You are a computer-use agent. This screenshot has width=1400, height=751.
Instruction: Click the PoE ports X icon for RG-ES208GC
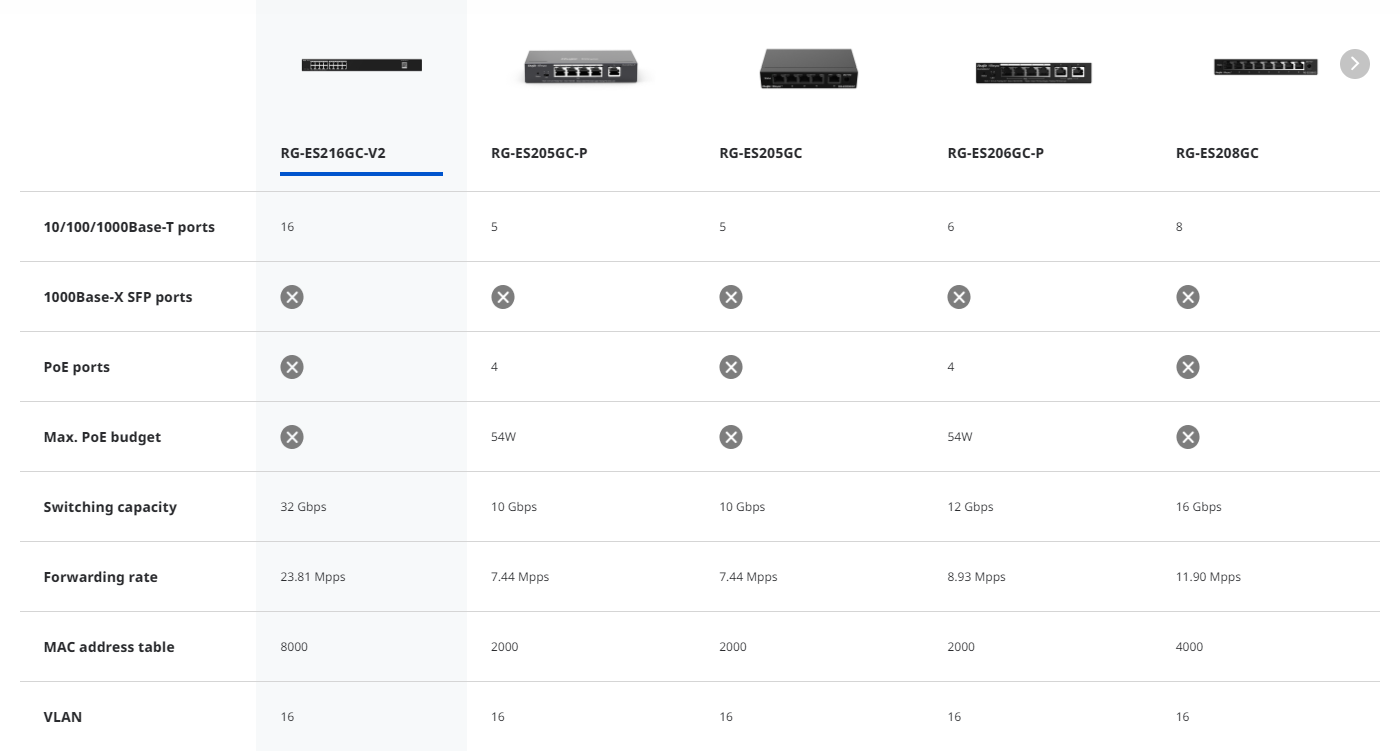click(x=1187, y=367)
